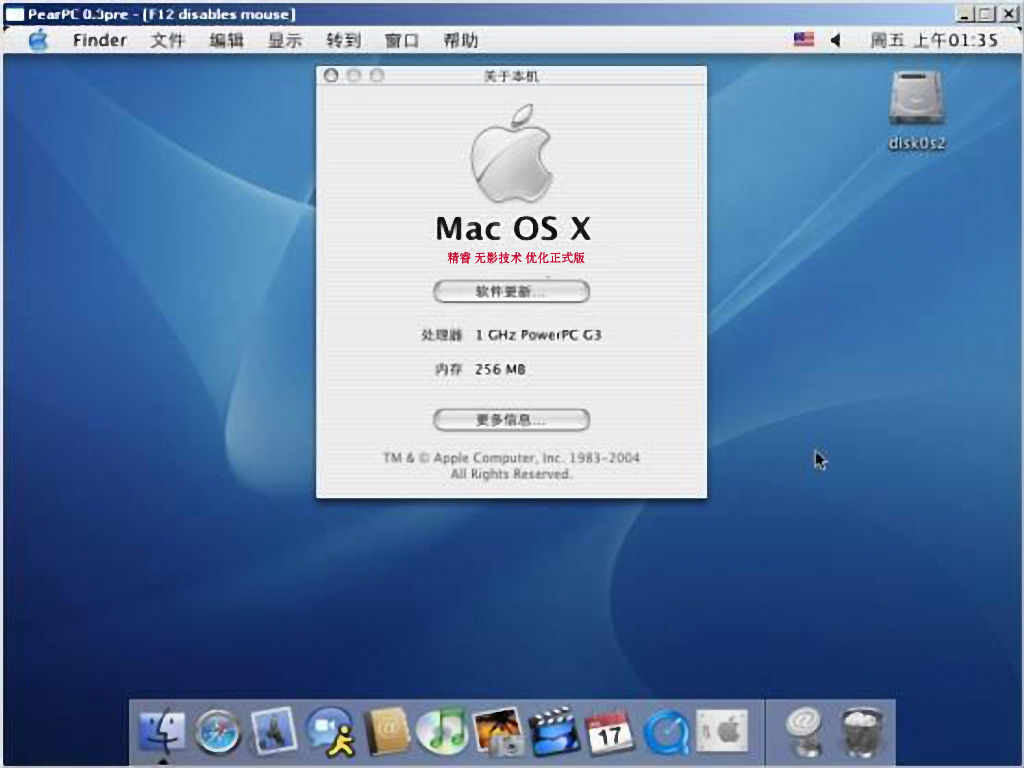Open the Mail stamp icon in Dock
The height and width of the screenshot is (768, 1024).
pos(274,732)
